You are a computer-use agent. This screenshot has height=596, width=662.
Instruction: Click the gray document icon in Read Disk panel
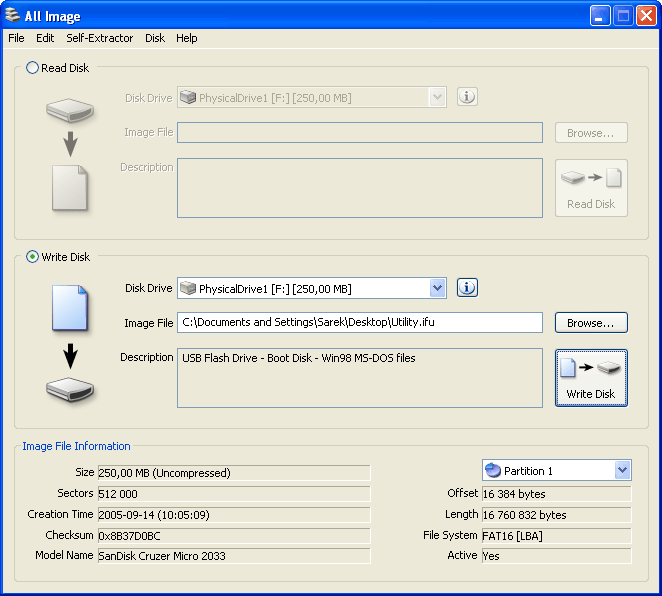pyautogui.click(x=70, y=188)
